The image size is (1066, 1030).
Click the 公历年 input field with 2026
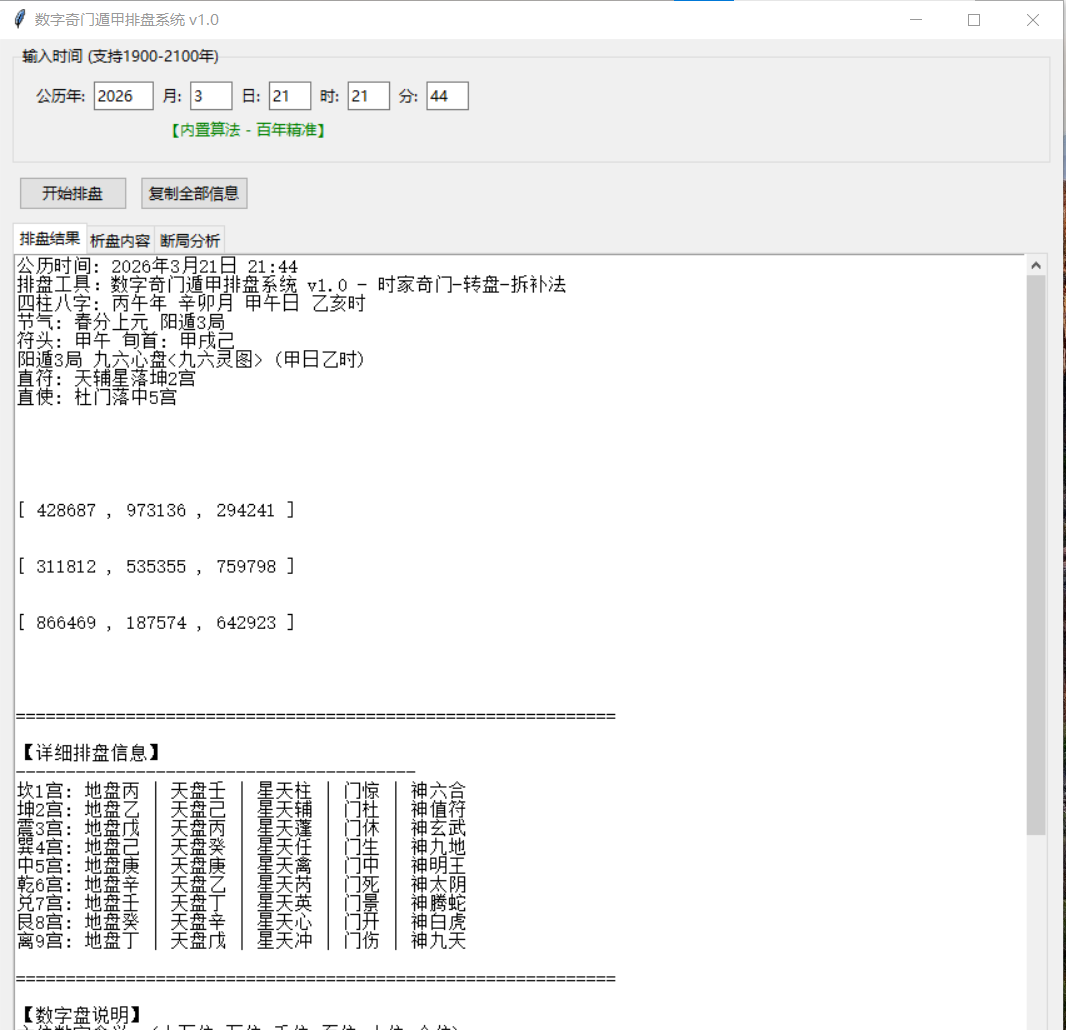click(x=123, y=96)
